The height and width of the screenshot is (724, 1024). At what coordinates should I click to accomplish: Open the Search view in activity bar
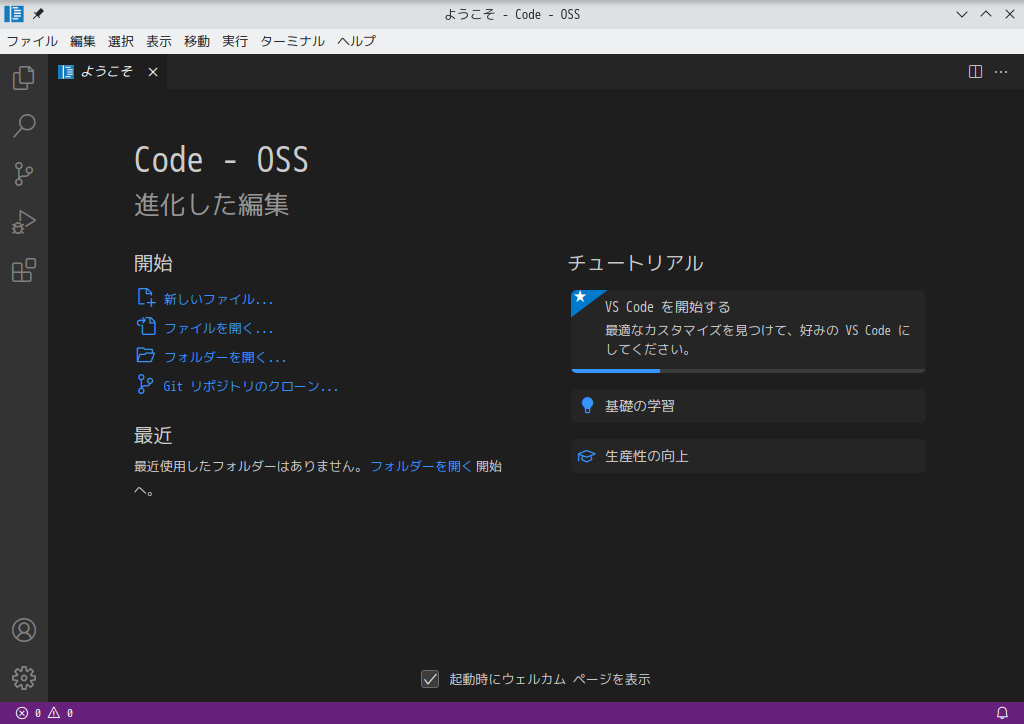pyautogui.click(x=24, y=125)
